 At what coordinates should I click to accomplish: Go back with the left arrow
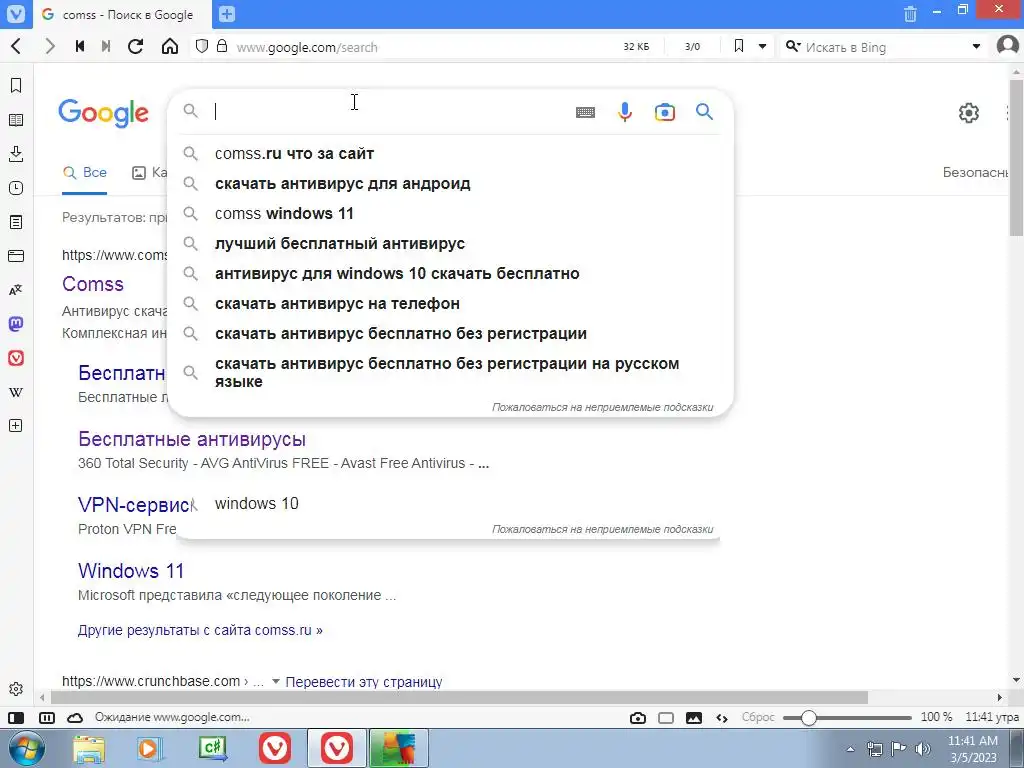[x=16, y=46]
